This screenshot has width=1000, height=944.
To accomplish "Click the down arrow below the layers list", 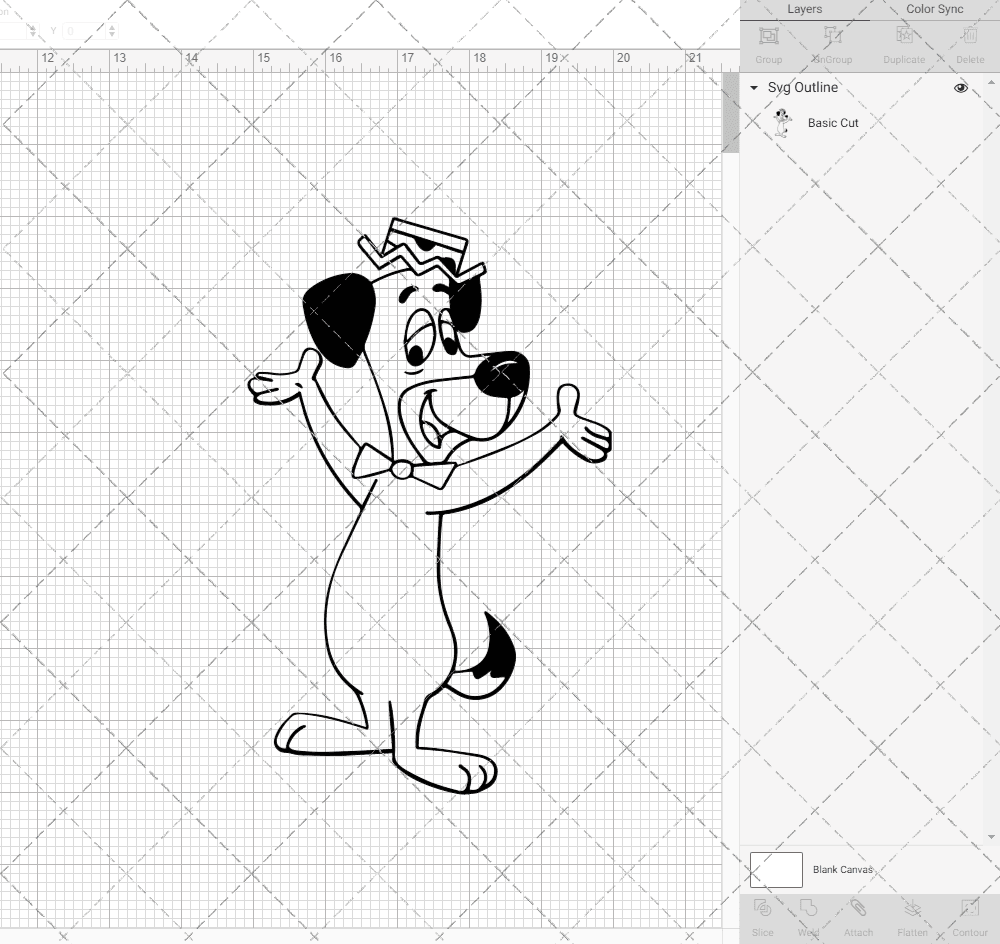I will pyautogui.click(x=993, y=836).
